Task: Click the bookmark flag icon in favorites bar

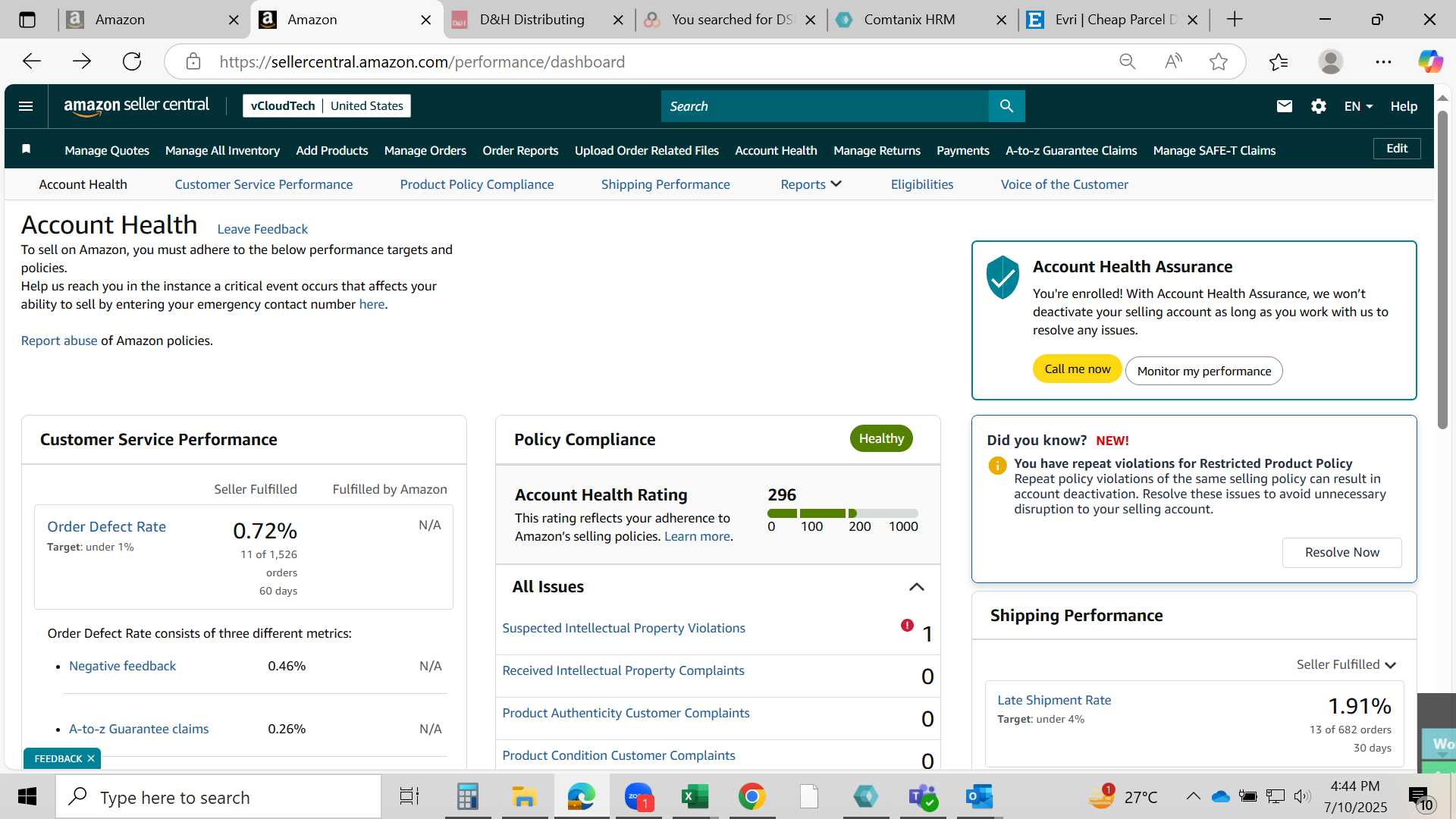Action: [x=26, y=149]
